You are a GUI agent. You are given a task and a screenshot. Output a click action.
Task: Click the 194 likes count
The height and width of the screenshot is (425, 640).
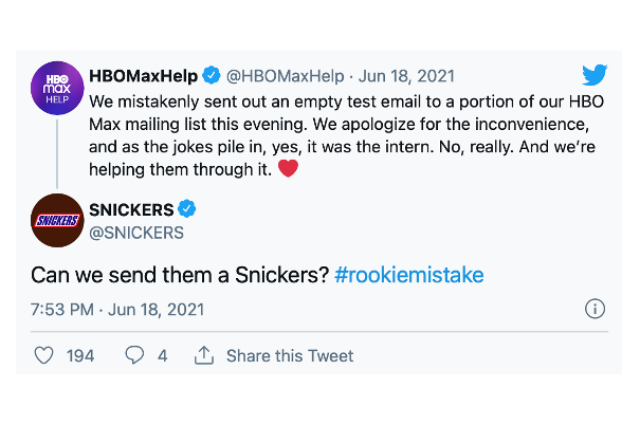point(80,356)
